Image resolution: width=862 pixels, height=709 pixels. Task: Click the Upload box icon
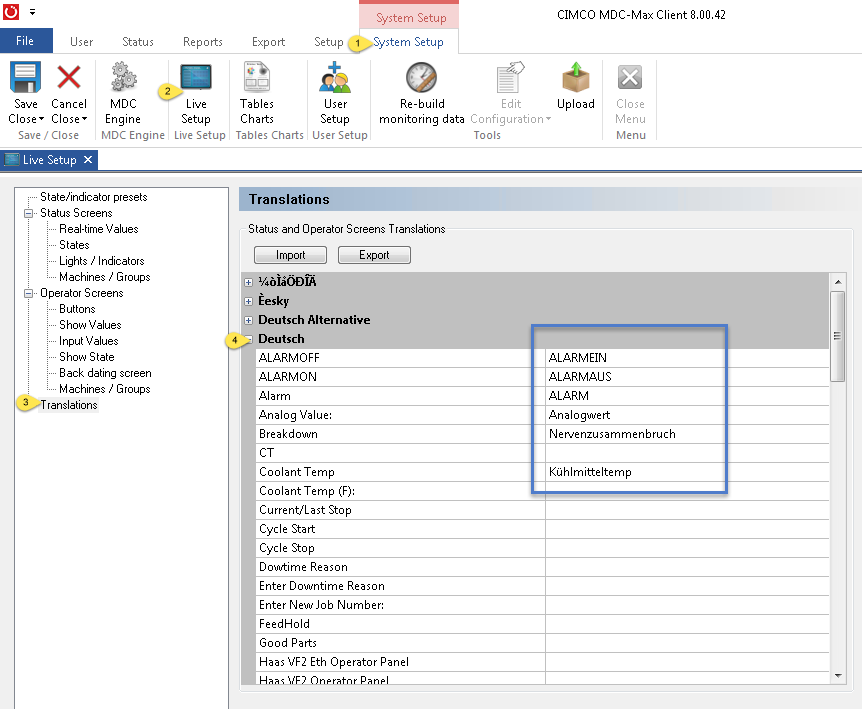576,77
